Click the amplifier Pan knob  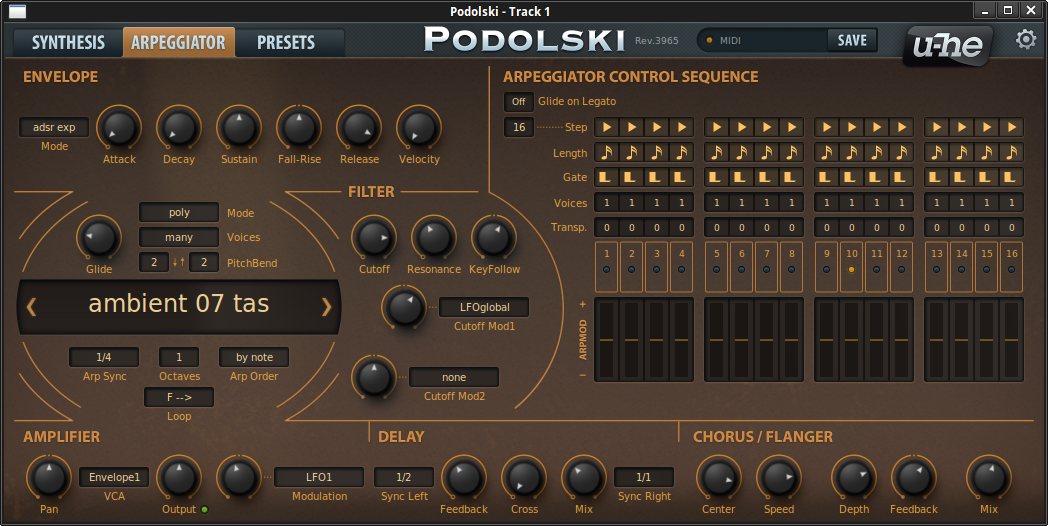[49, 477]
